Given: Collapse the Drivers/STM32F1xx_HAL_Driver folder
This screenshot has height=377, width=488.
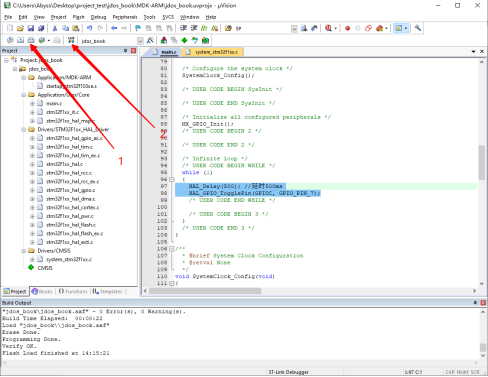Looking at the screenshot, I should [x=24, y=129].
